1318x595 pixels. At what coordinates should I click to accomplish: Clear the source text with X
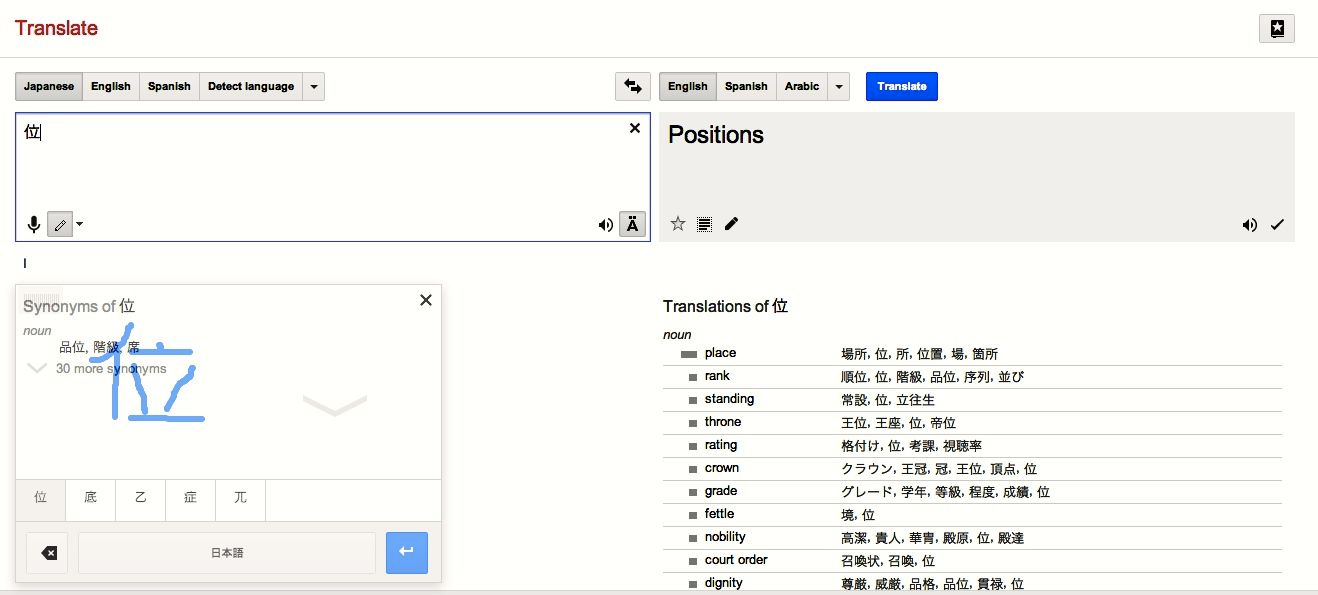[x=634, y=128]
